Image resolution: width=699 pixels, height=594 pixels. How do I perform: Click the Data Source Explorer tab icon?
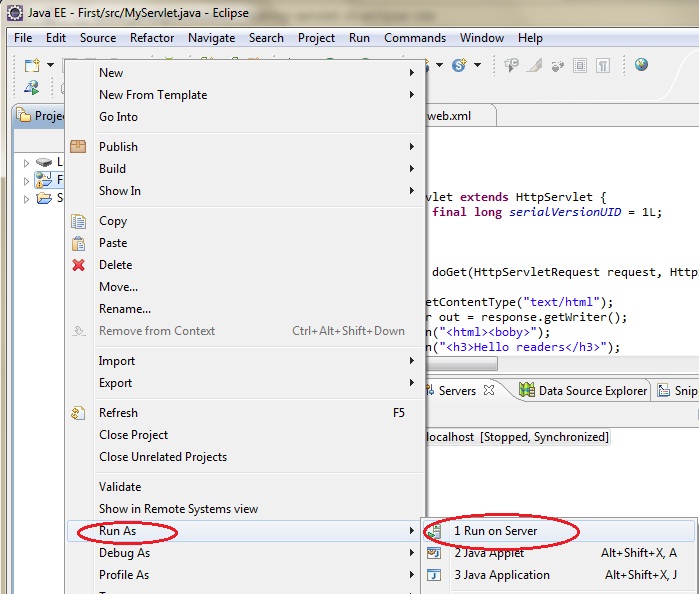click(526, 391)
